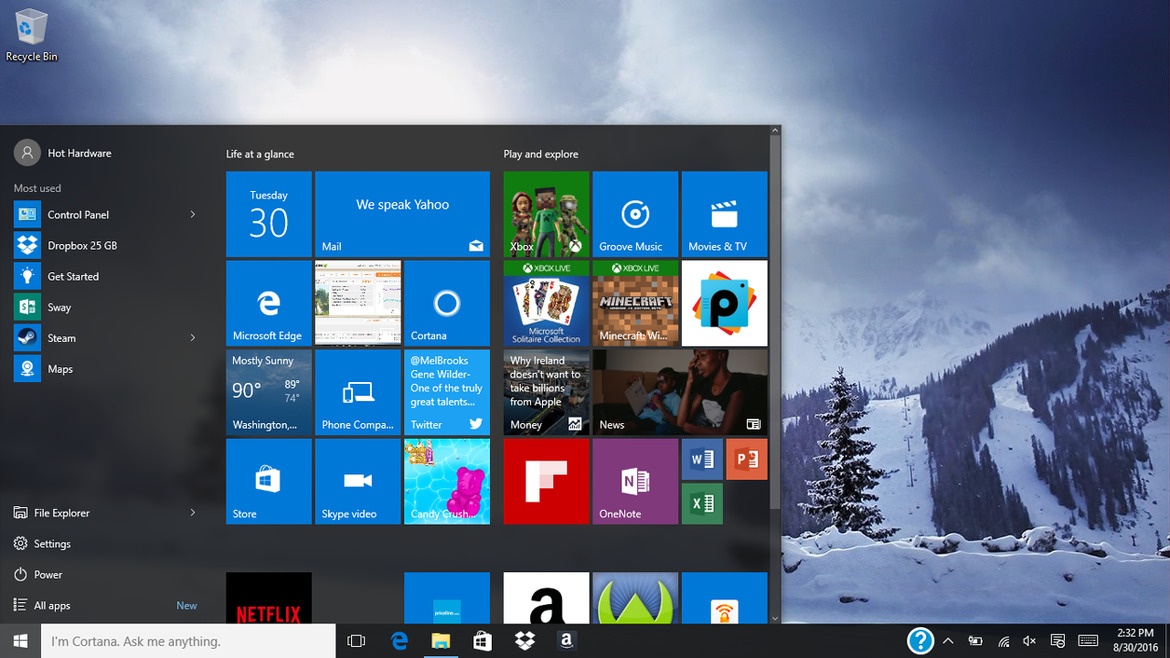Launch Edge from the taskbar
This screenshot has width=1170, height=658.
(x=399, y=641)
